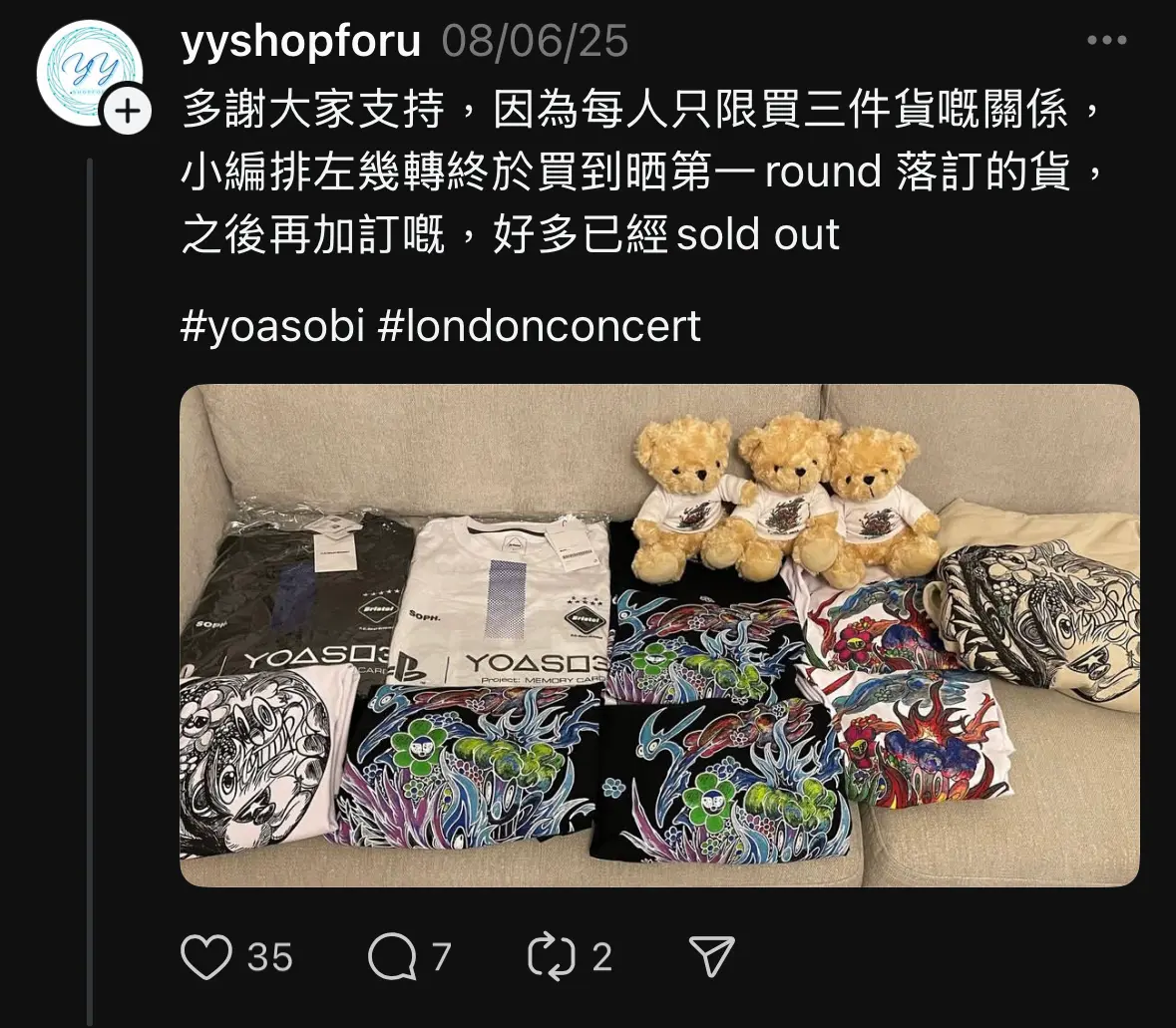This screenshot has height=1028, width=1176.
Task: Open the yyshopforu profile avatar
Action: (x=89, y=72)
